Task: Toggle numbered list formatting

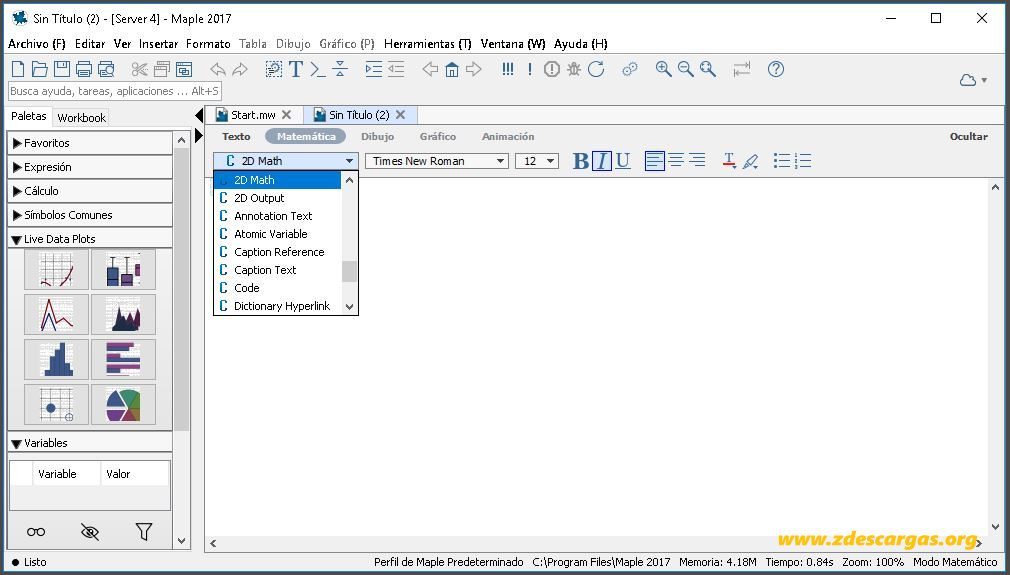Action: [803, 160]
